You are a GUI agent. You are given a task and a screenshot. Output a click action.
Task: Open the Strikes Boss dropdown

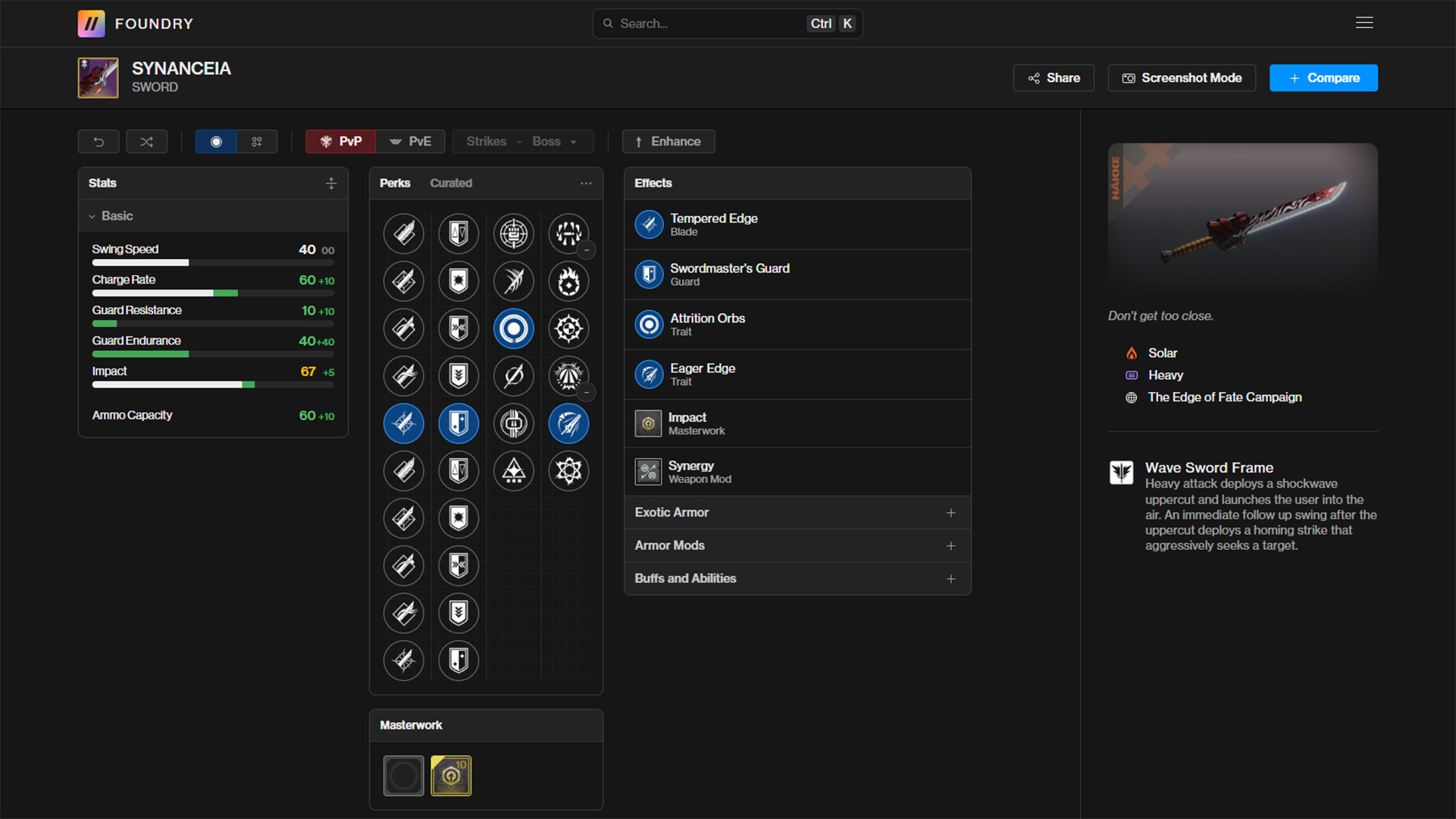click(x=522, y=142)
